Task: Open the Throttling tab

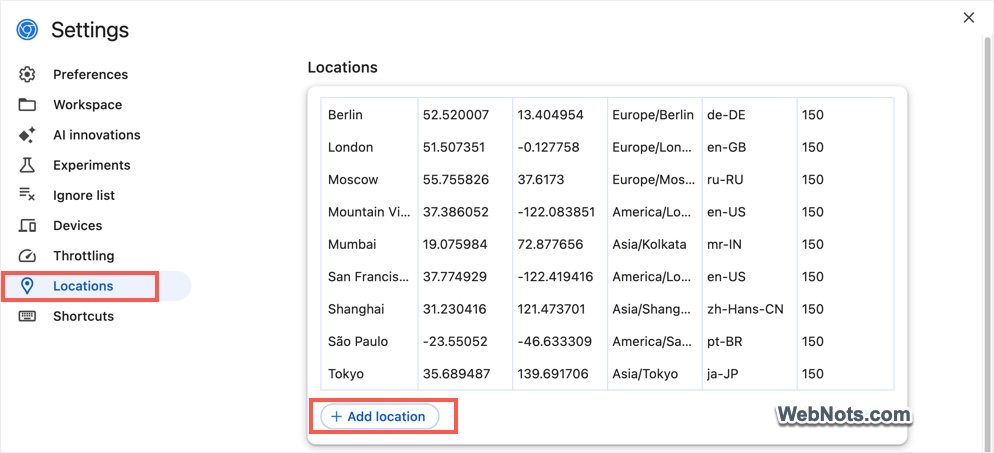Action: (x=84, y=256)
